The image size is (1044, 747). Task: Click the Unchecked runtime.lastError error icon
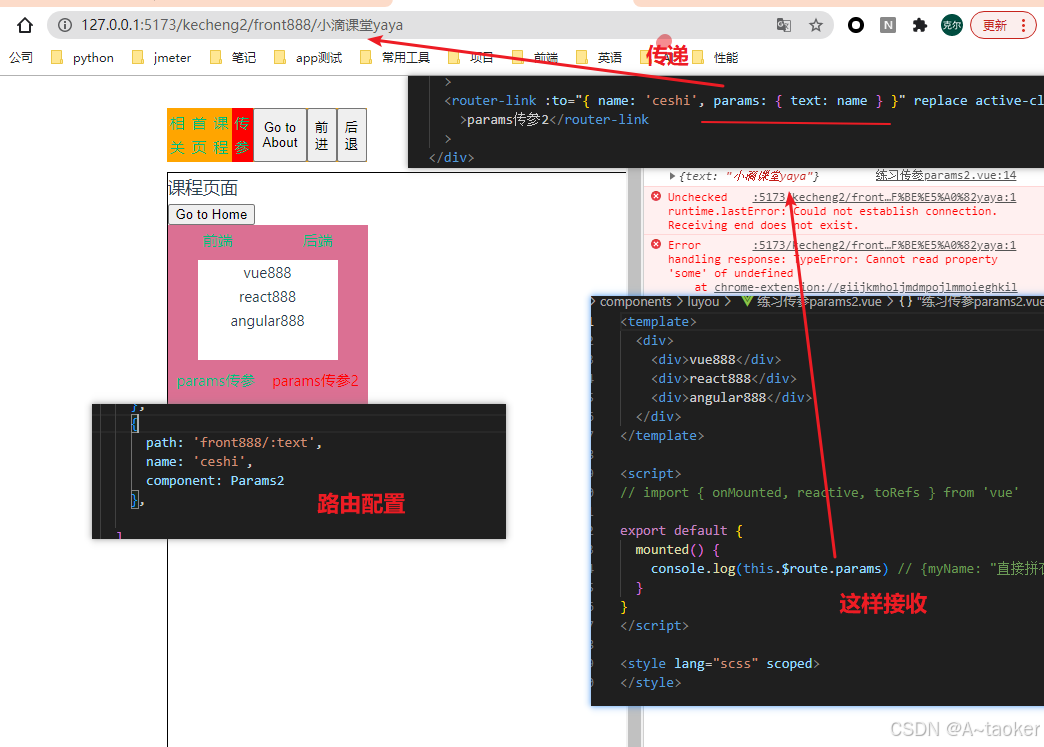point(656,196)
